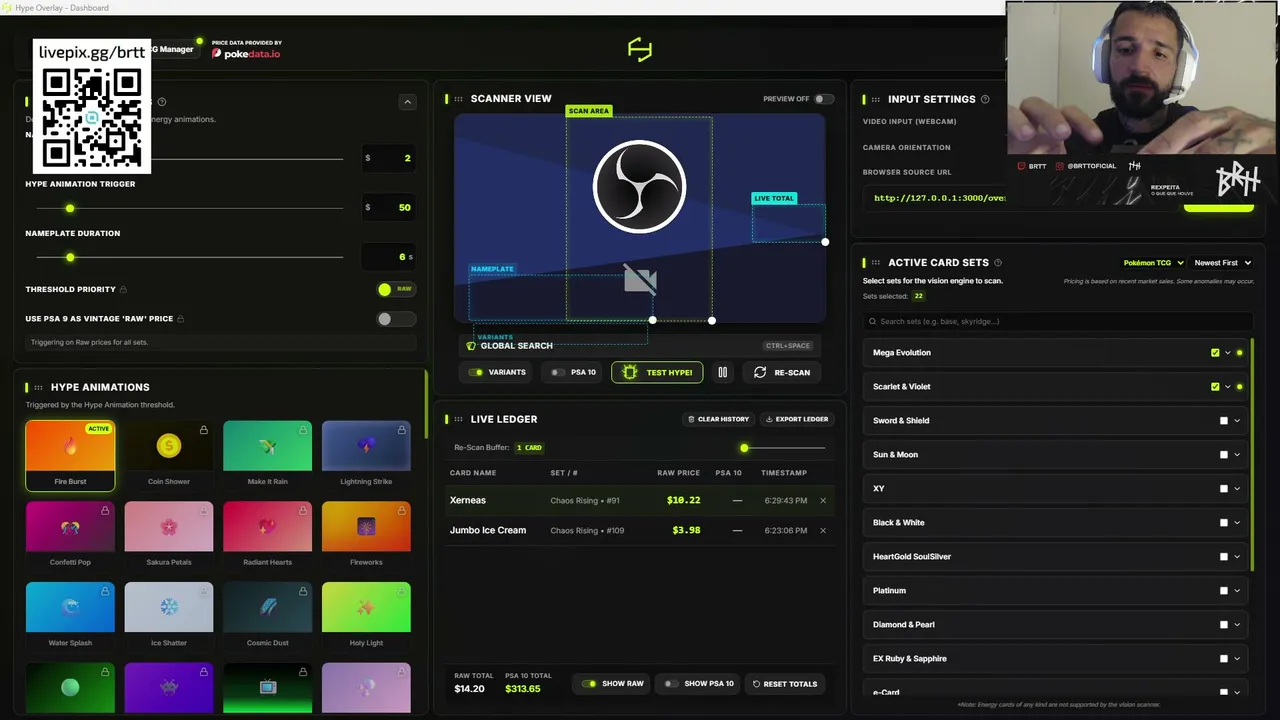Viewport: 1280px width, 720px height.
Task: Click the lock icon on Lightning Strike
Action: 401,430
